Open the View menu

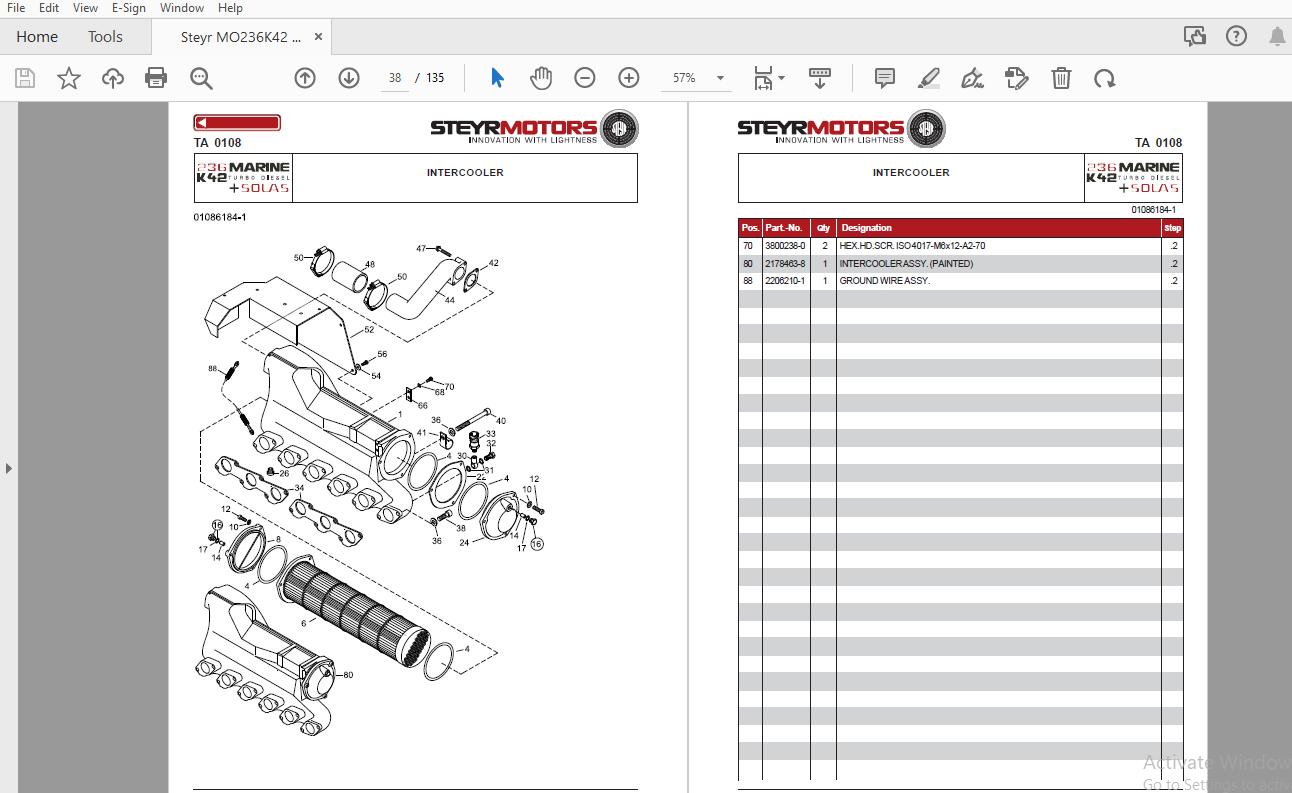coord(86,8)
